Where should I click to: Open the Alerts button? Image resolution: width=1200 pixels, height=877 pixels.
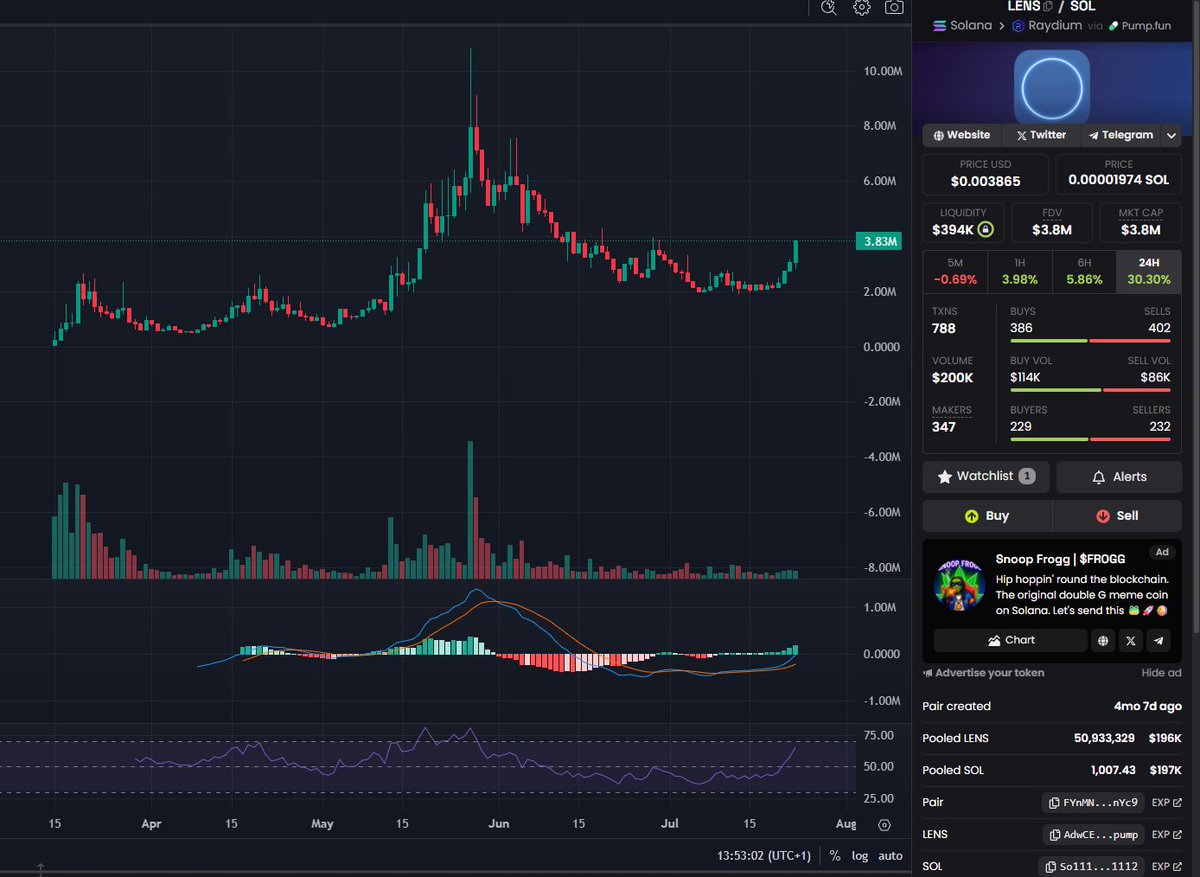[1118, 477]
